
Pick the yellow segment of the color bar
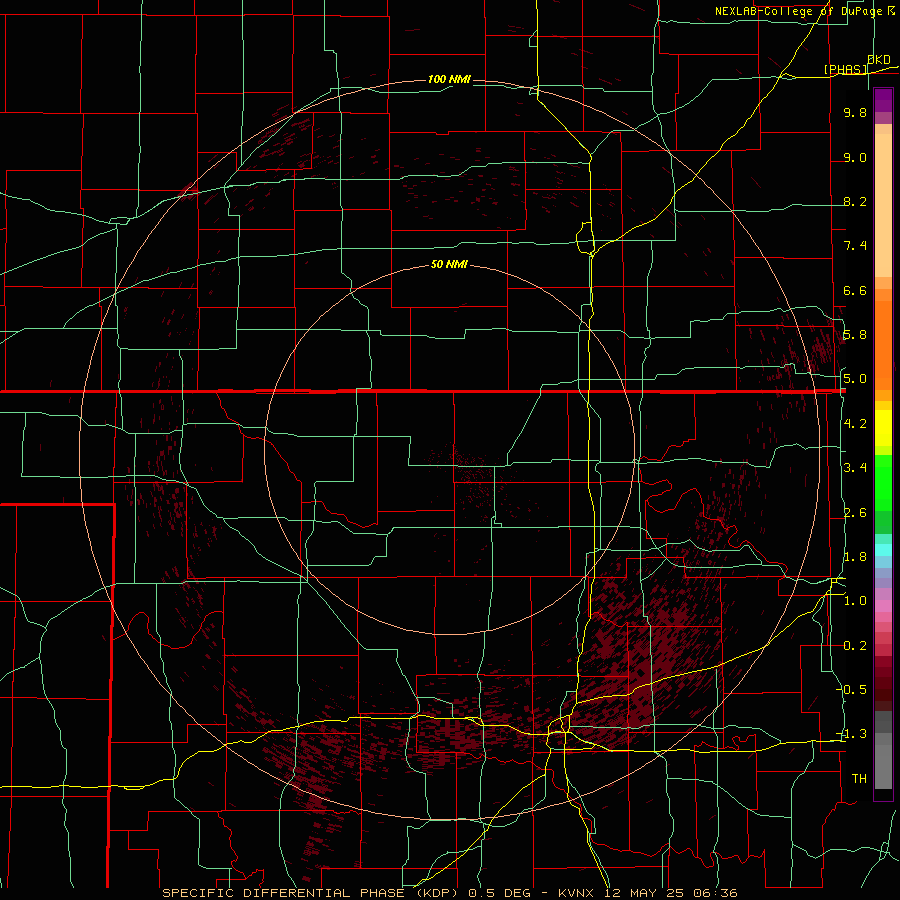883,428
